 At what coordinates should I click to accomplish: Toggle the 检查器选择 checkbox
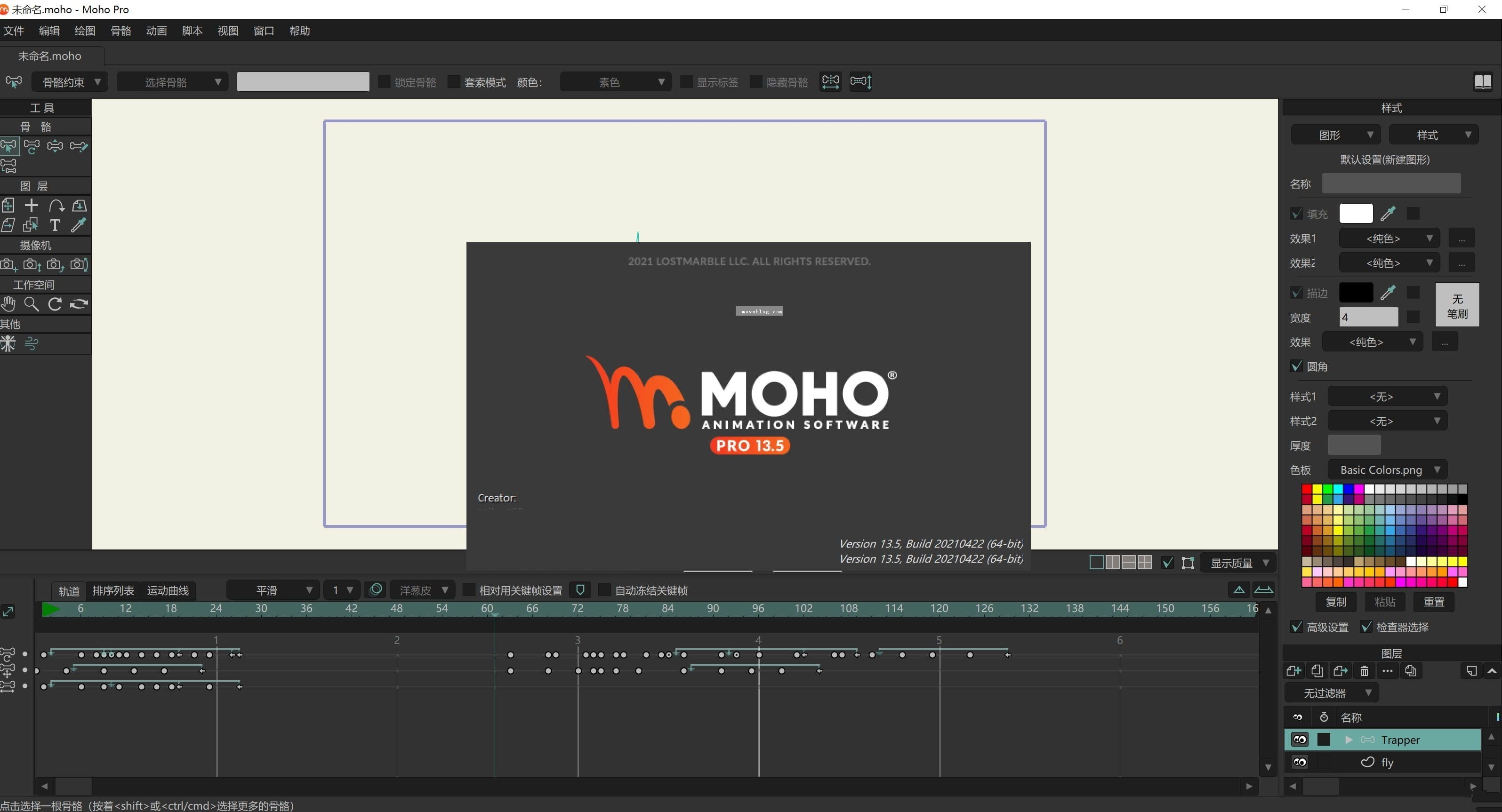click(1366, 627)
